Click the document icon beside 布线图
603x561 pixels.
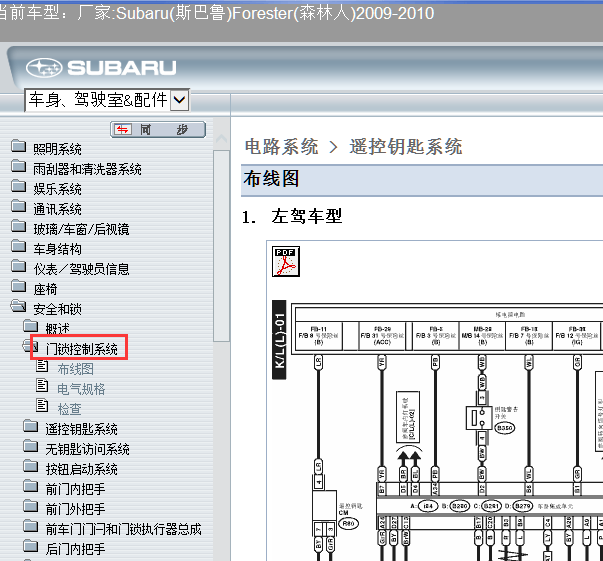click(x=42, y=366)
